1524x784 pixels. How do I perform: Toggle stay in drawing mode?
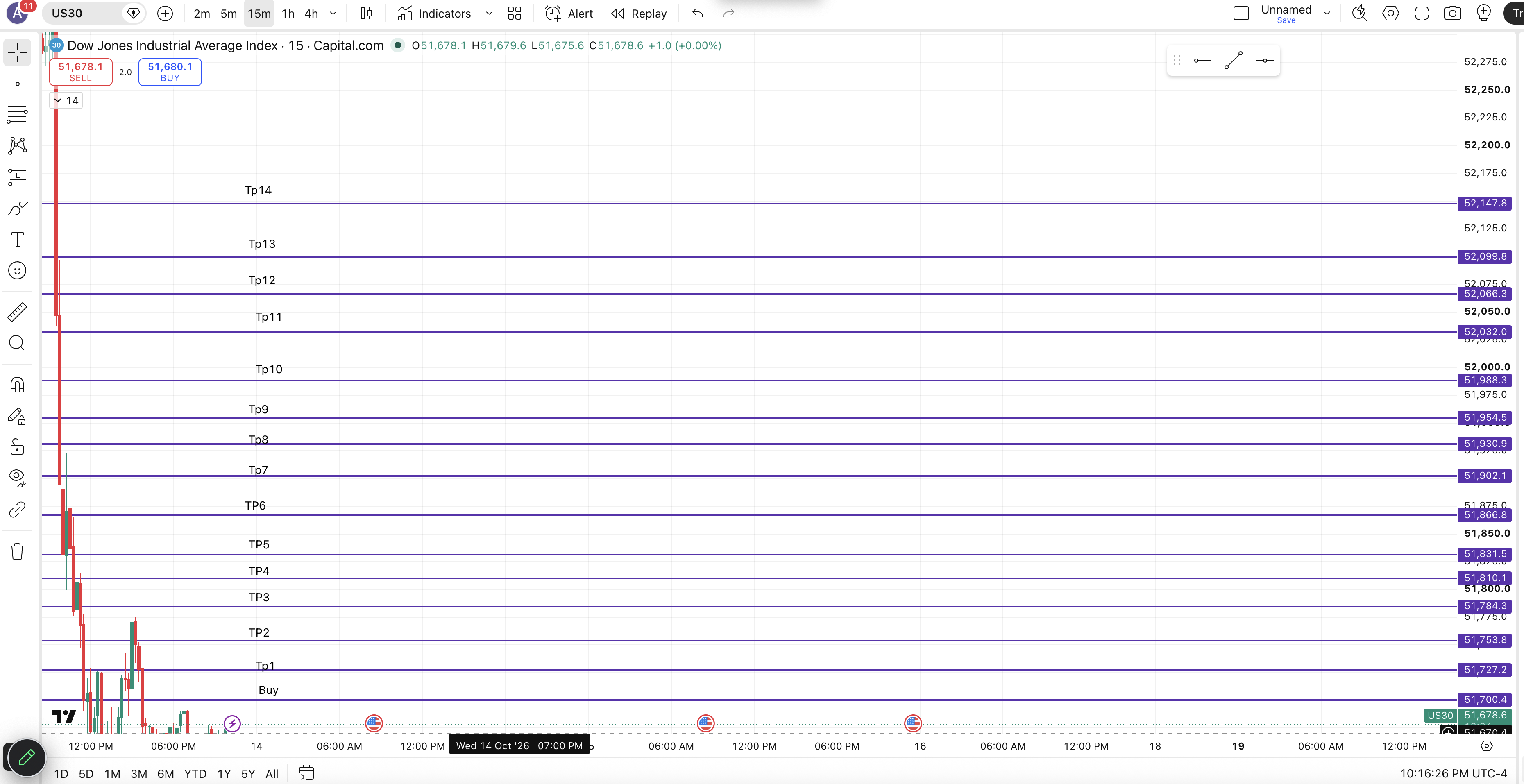coord(17,417)
